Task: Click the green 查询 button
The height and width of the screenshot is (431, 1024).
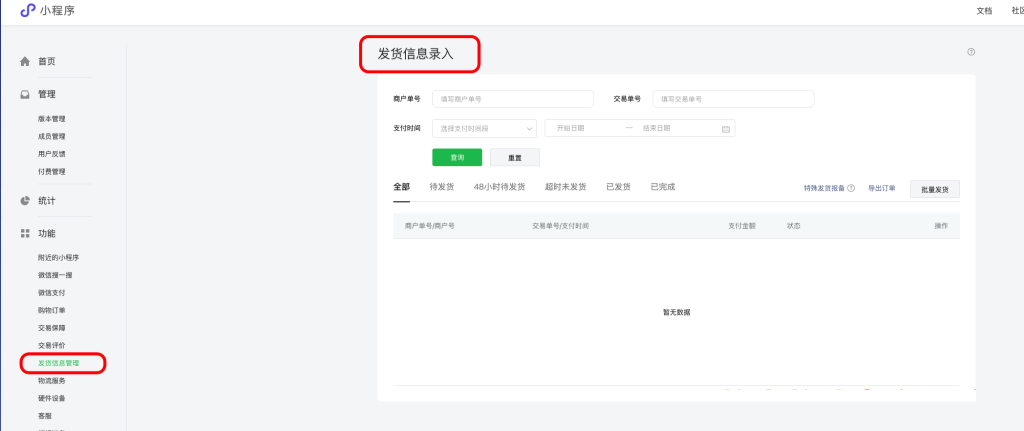Action: click(x=457, y=157)
